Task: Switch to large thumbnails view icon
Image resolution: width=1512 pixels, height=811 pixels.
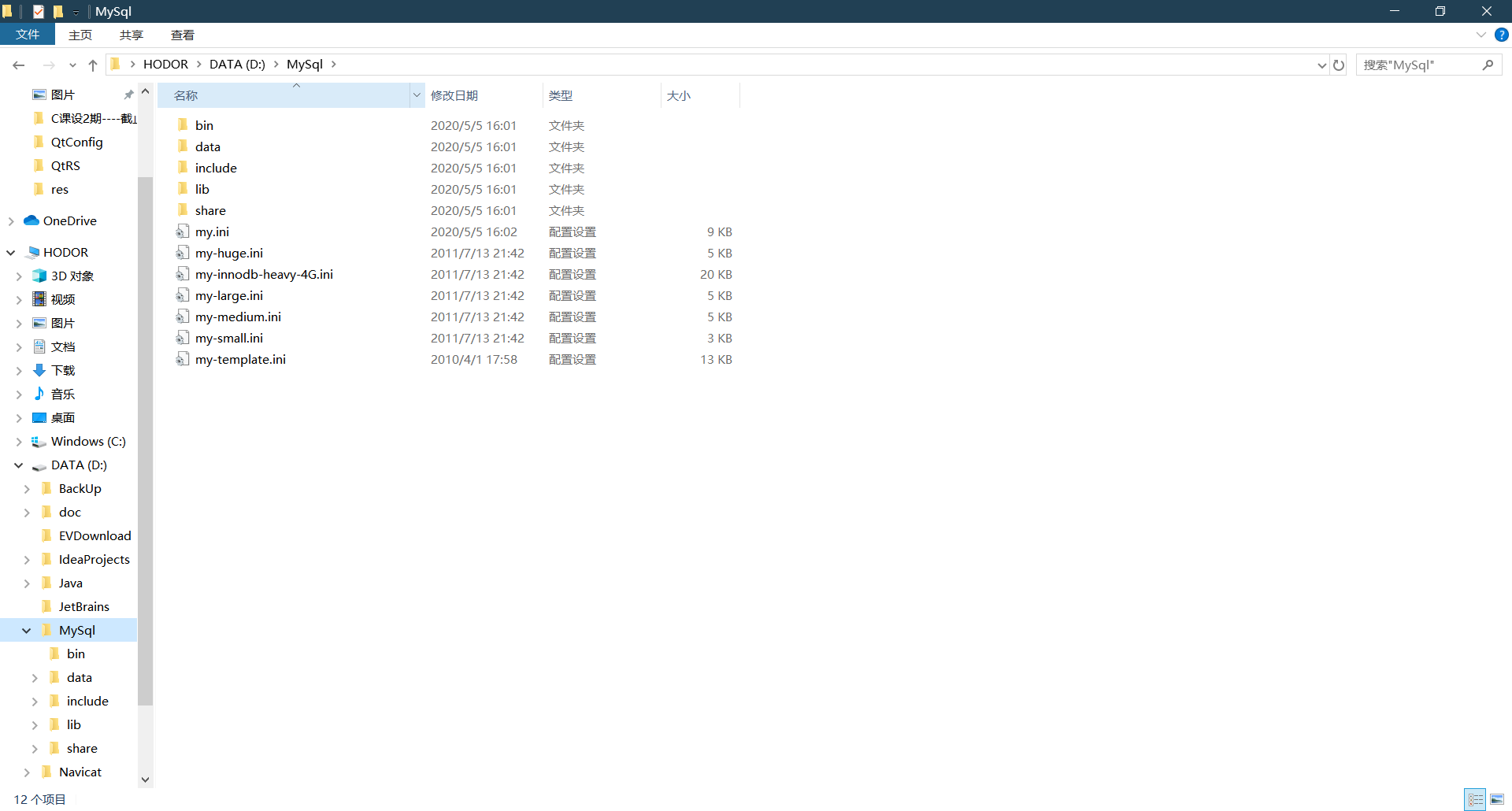Action: click(x=1497, y=799)
